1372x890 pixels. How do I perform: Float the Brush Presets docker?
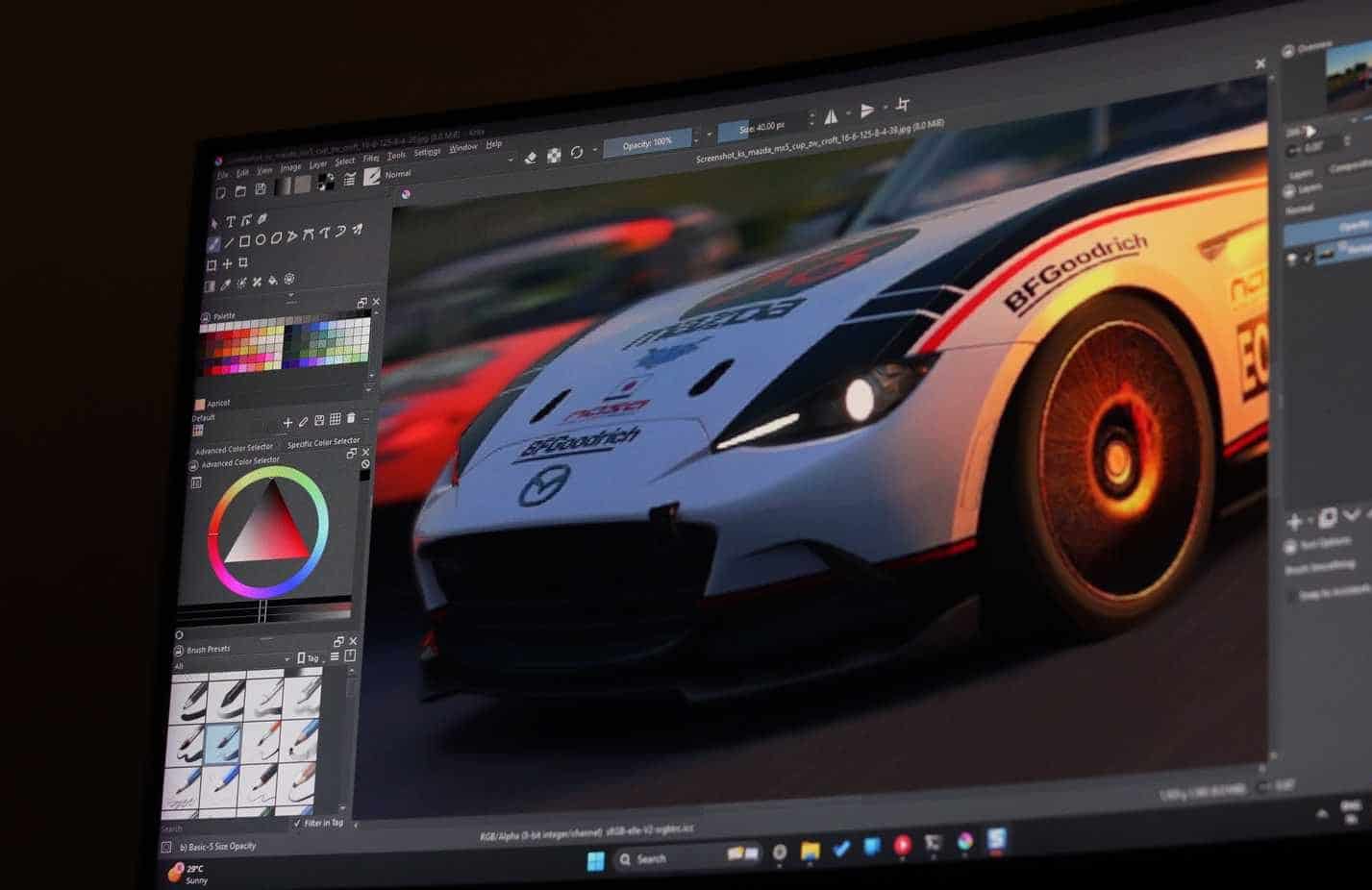[338, 641]
